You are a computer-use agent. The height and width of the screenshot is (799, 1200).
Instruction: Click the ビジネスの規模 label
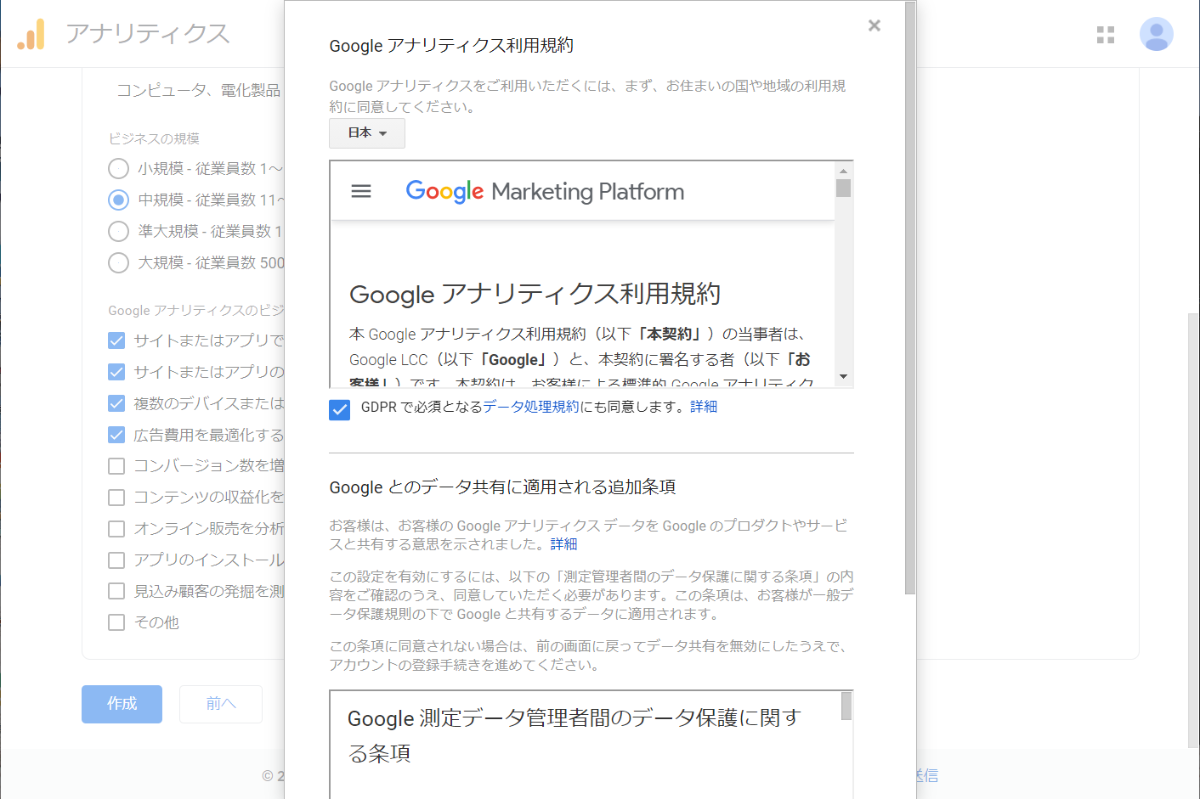[154, 138]
